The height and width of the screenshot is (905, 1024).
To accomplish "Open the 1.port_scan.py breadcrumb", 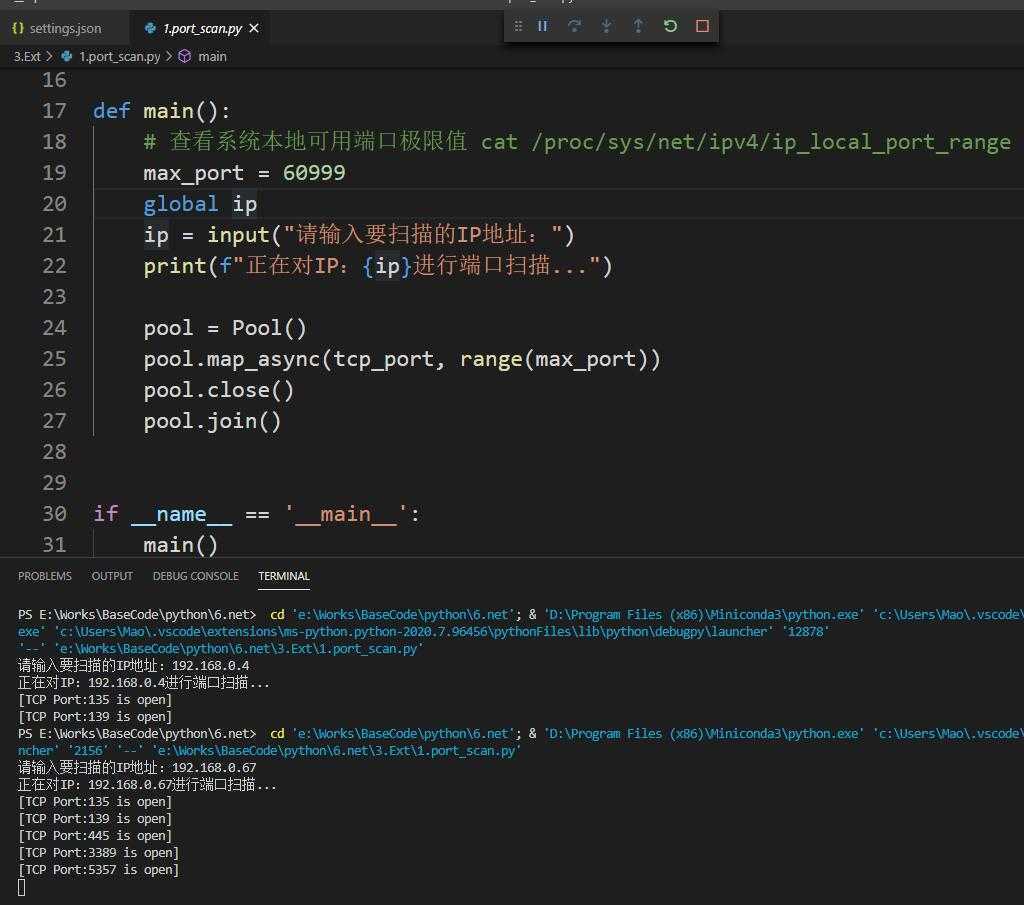I will pyautogui.click(x=120, y=57).
